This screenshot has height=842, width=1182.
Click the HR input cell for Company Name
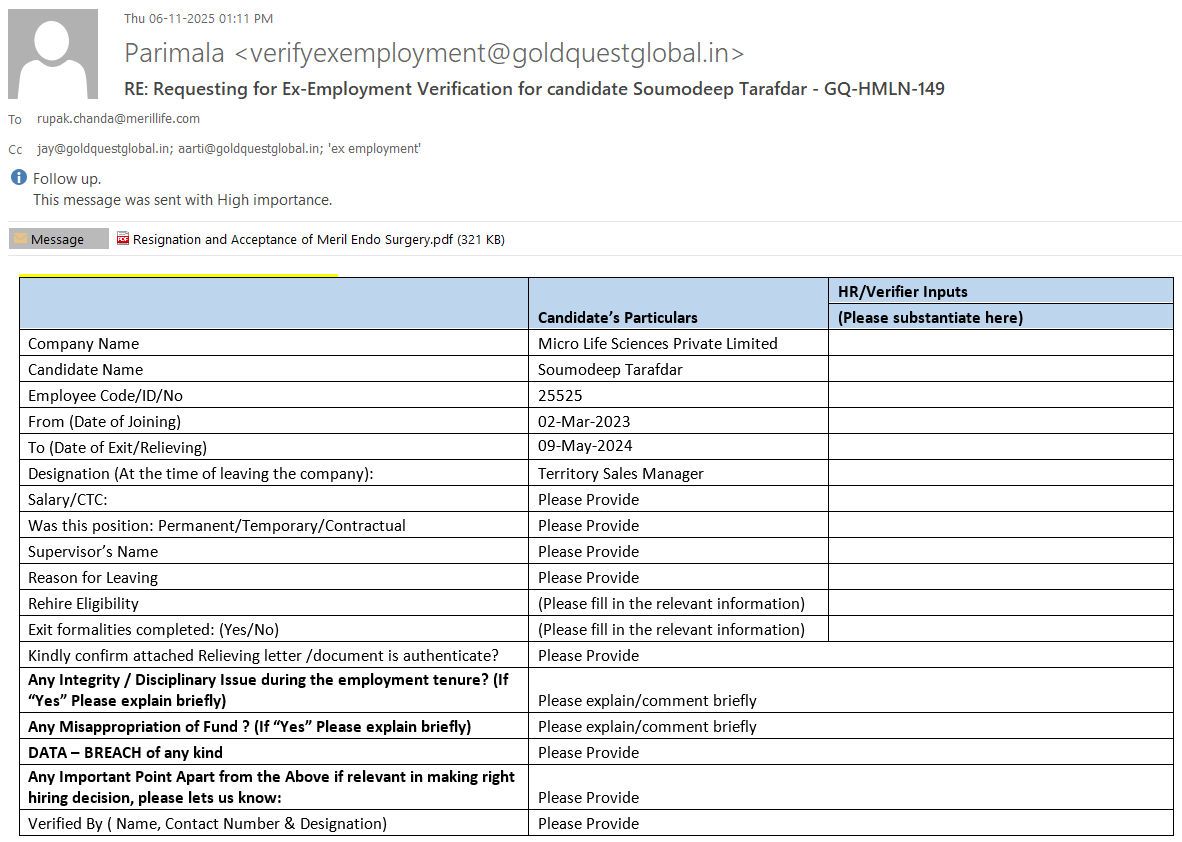[1000, 343]
